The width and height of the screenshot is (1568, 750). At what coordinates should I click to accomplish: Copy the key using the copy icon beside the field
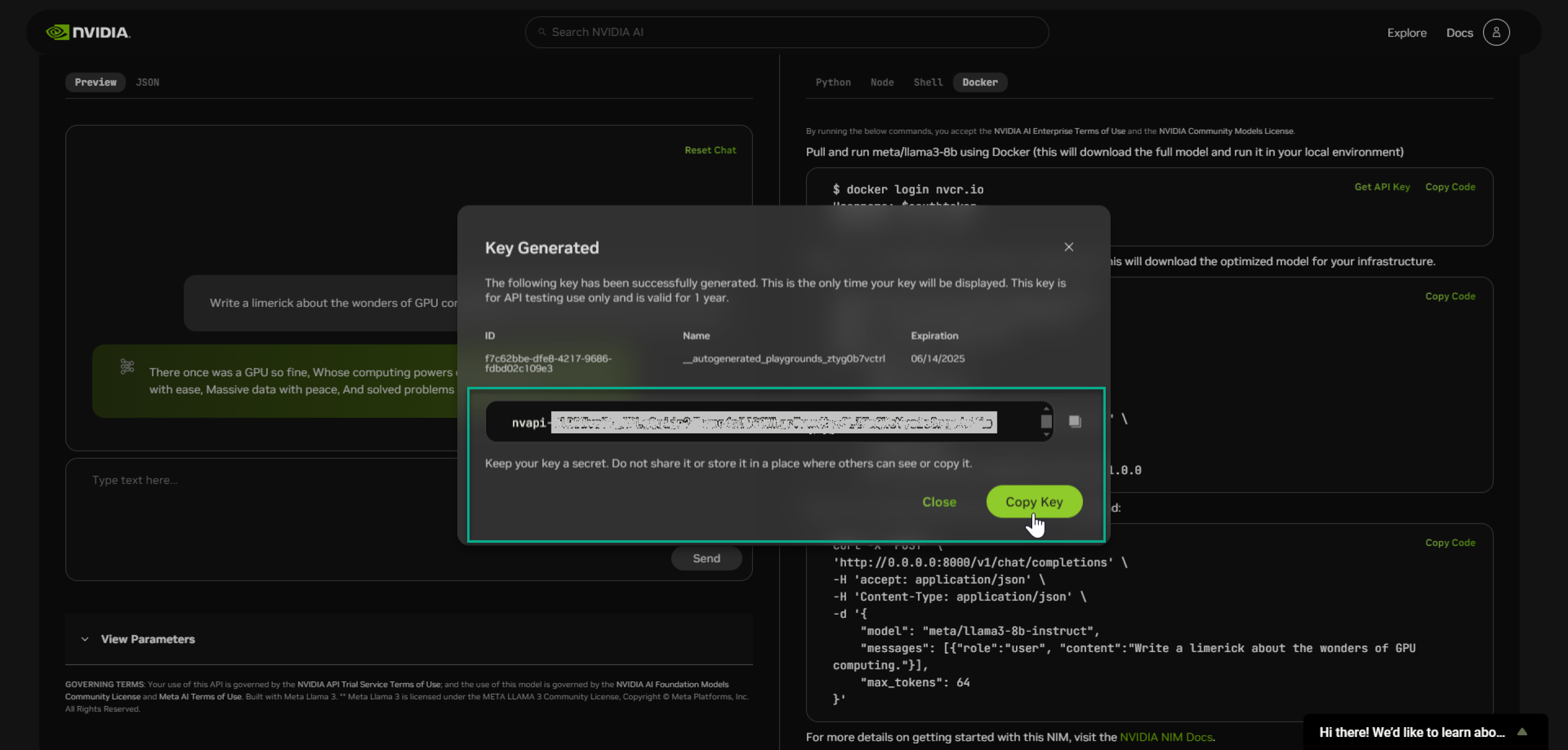tap(1074, 420)
